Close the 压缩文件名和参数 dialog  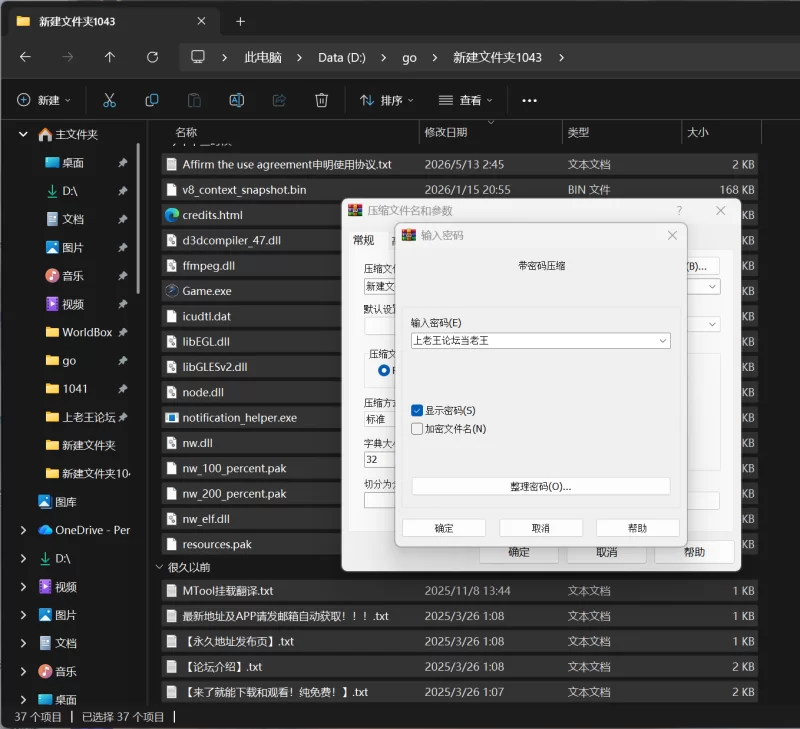[x=720, y=211]
